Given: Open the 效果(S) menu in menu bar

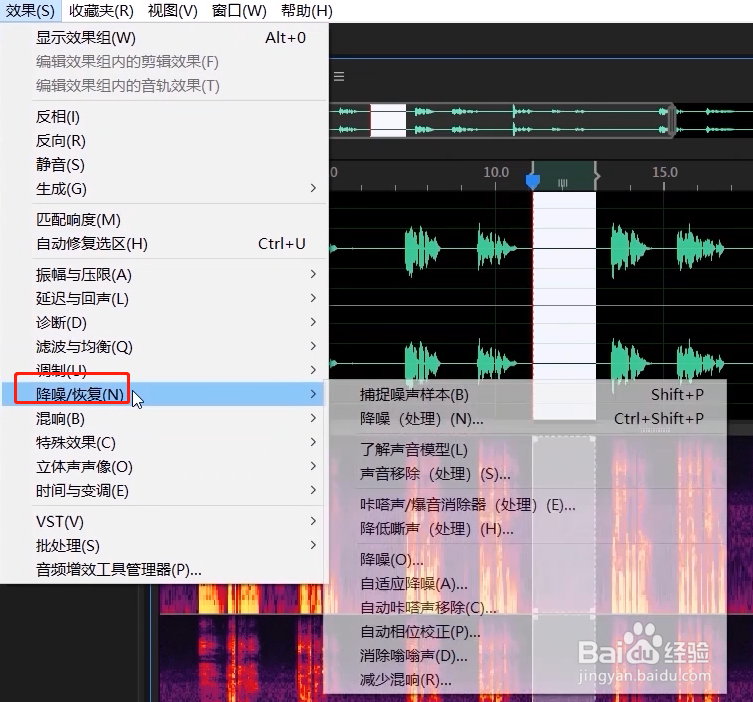Looking at the screenshot, I should click(30, 11).
